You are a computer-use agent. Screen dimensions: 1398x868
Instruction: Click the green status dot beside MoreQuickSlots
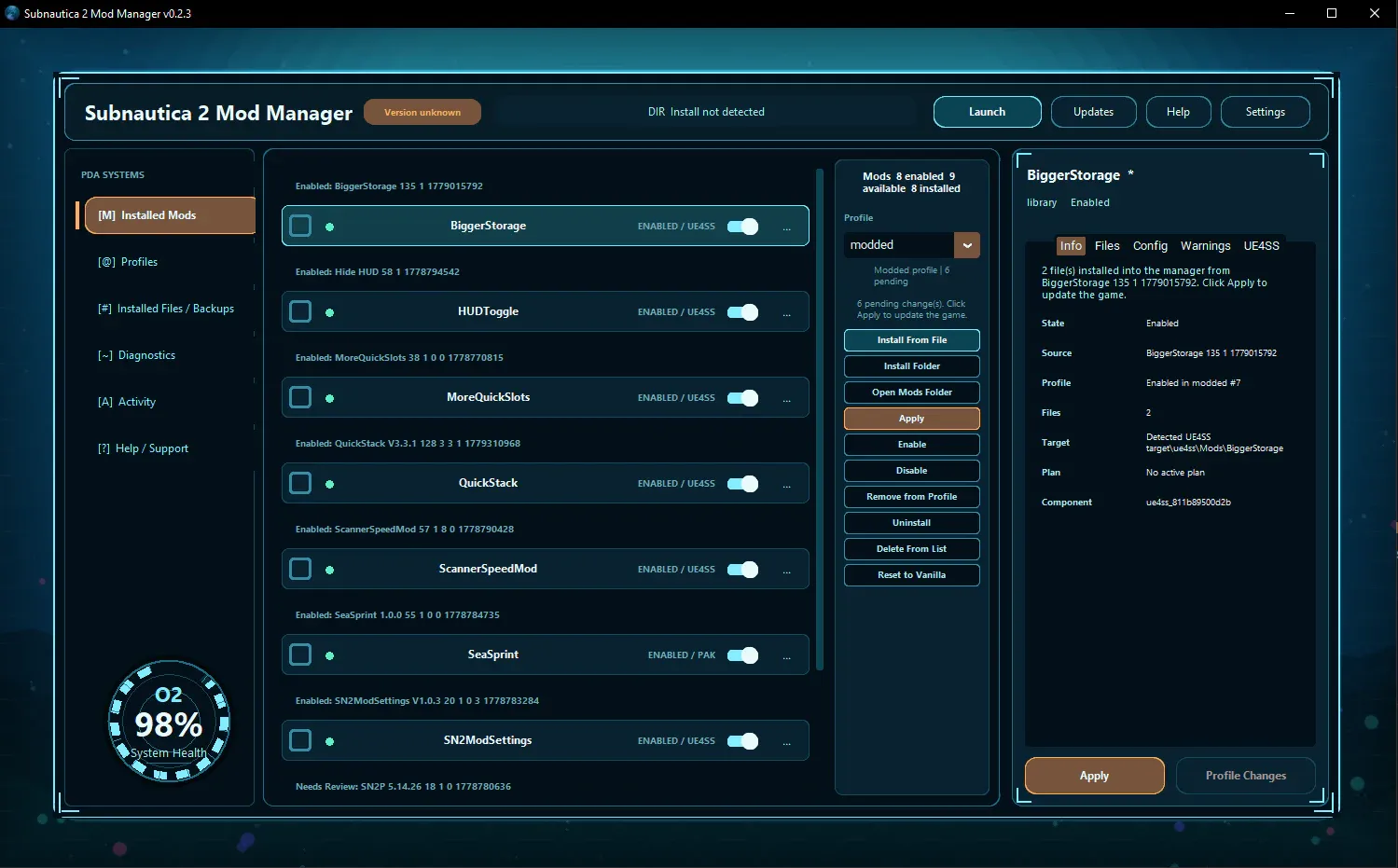tap(330, 398)
